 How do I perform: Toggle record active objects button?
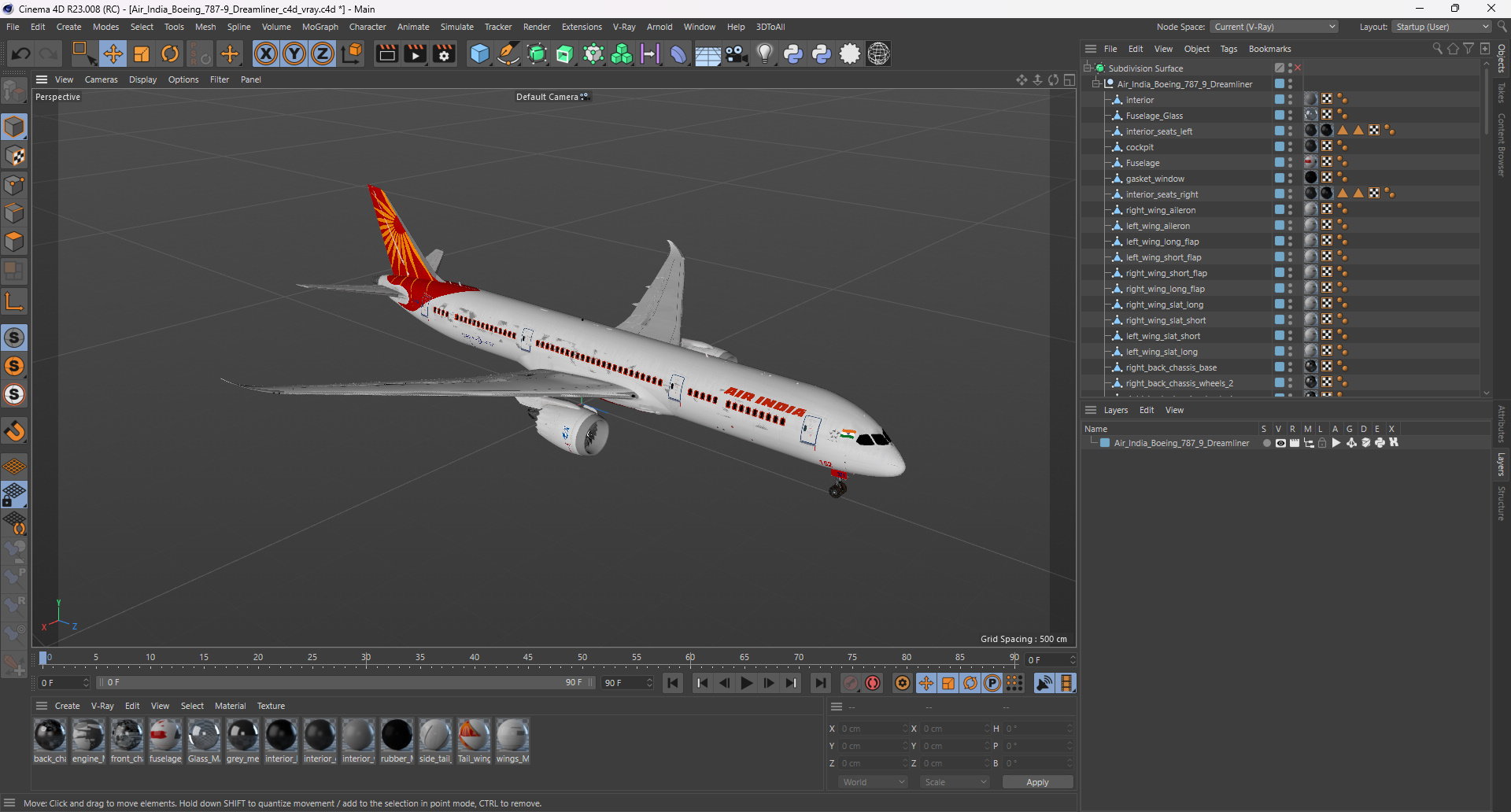coord(851,683)
